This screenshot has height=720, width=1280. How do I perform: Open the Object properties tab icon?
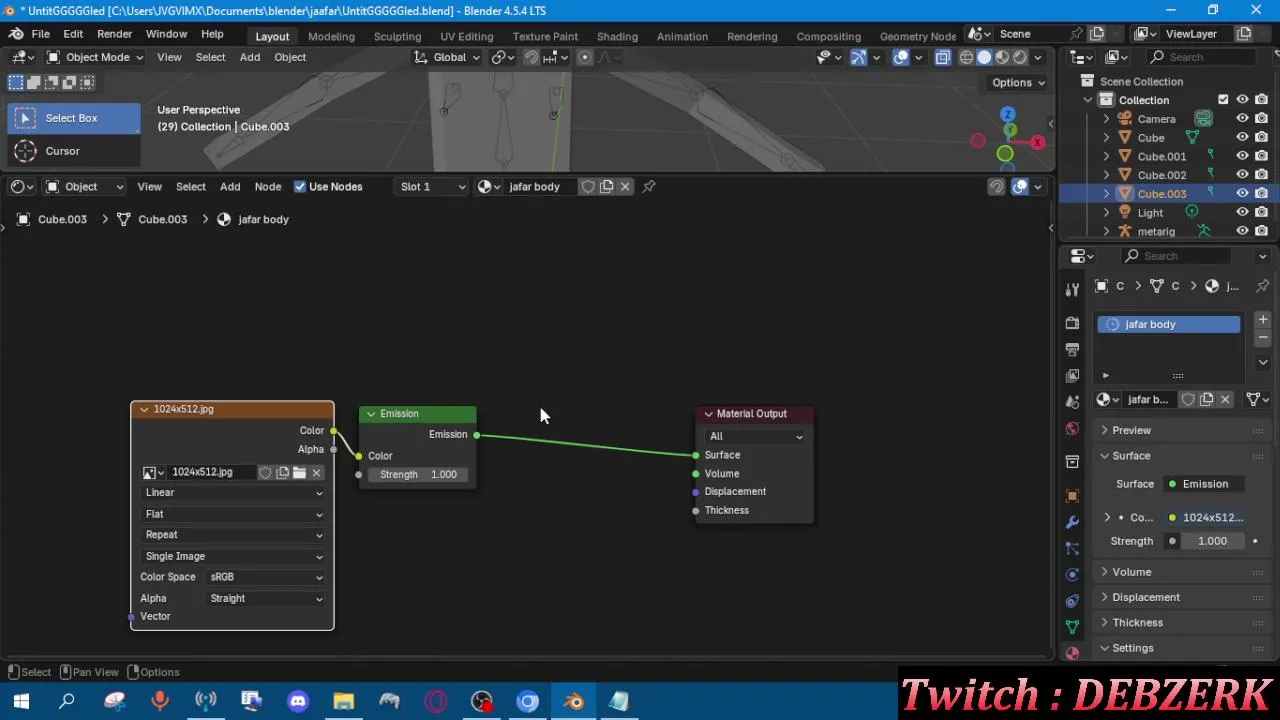1072,496
